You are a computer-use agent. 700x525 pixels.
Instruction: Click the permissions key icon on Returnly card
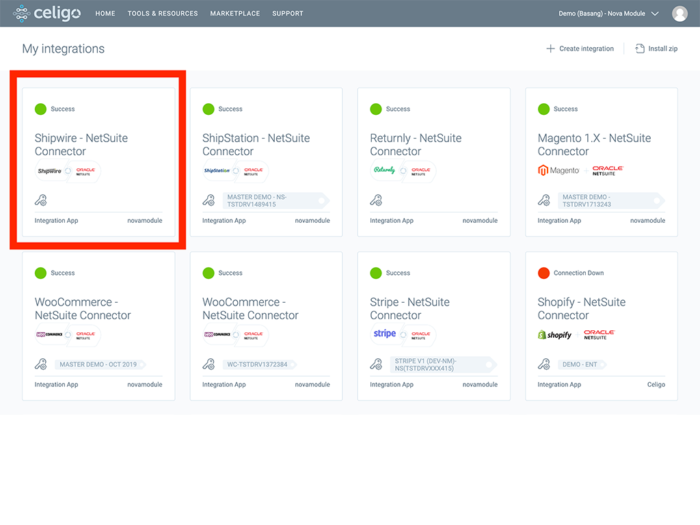point(376,200)
